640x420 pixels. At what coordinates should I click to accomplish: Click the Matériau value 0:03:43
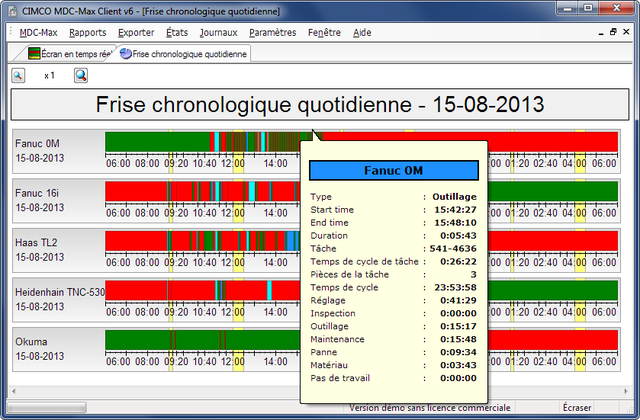click(x=458, y=365)
